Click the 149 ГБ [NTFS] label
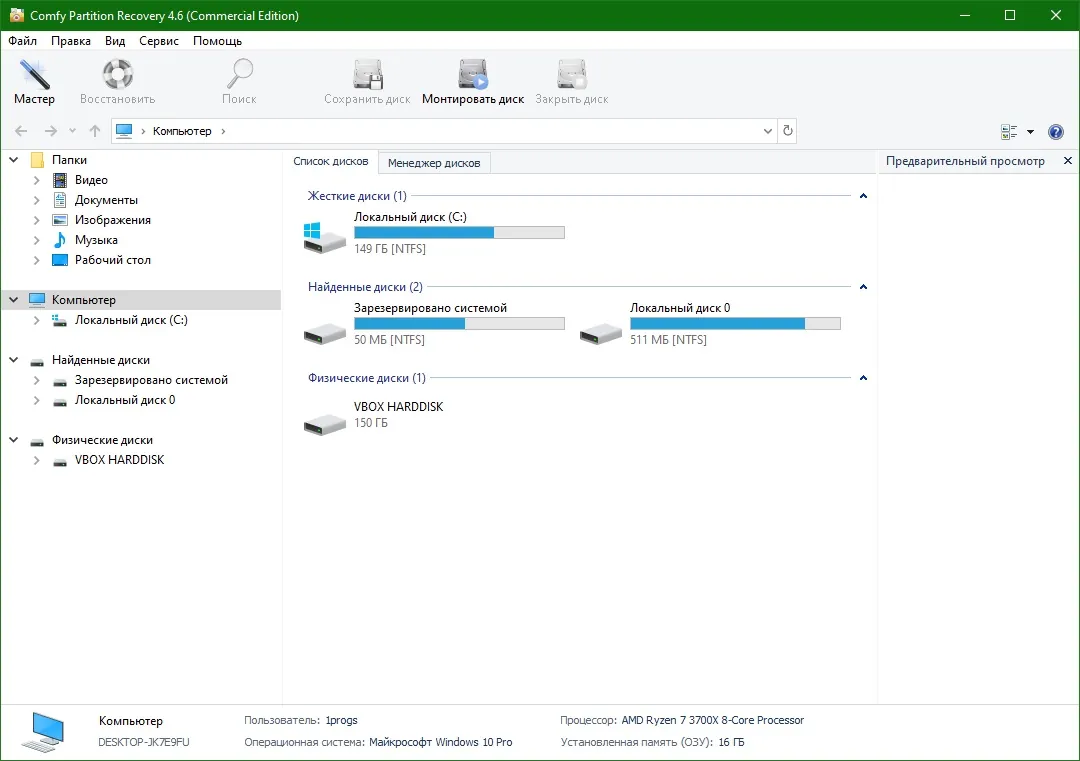The image size is (1080, 761). coord(390,249)
